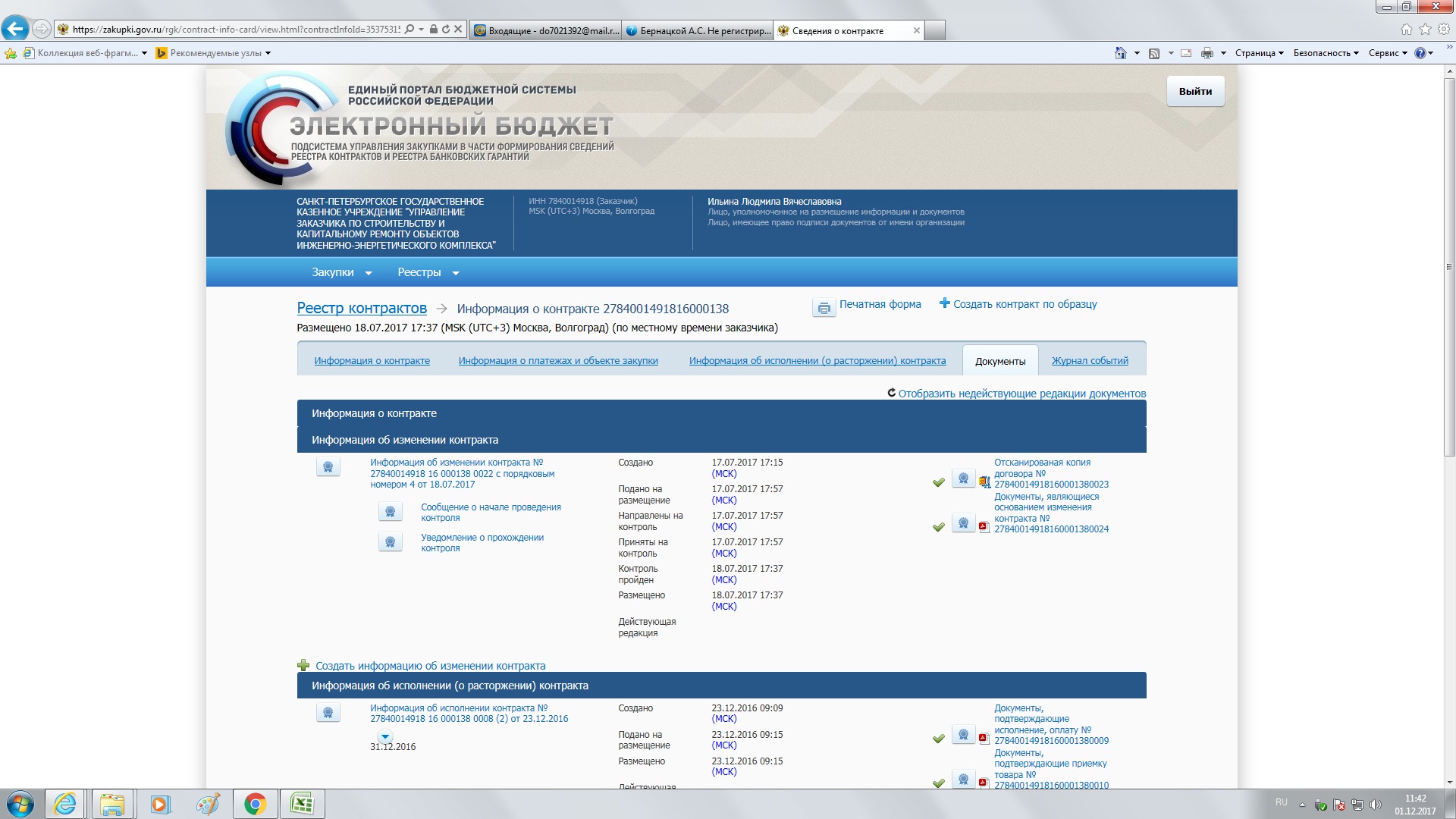This screenshot has height=819, width=1456.
Task: Click signature icon for 'Информация об исполнении контракта' entry
Action: (x=328, y=713)
